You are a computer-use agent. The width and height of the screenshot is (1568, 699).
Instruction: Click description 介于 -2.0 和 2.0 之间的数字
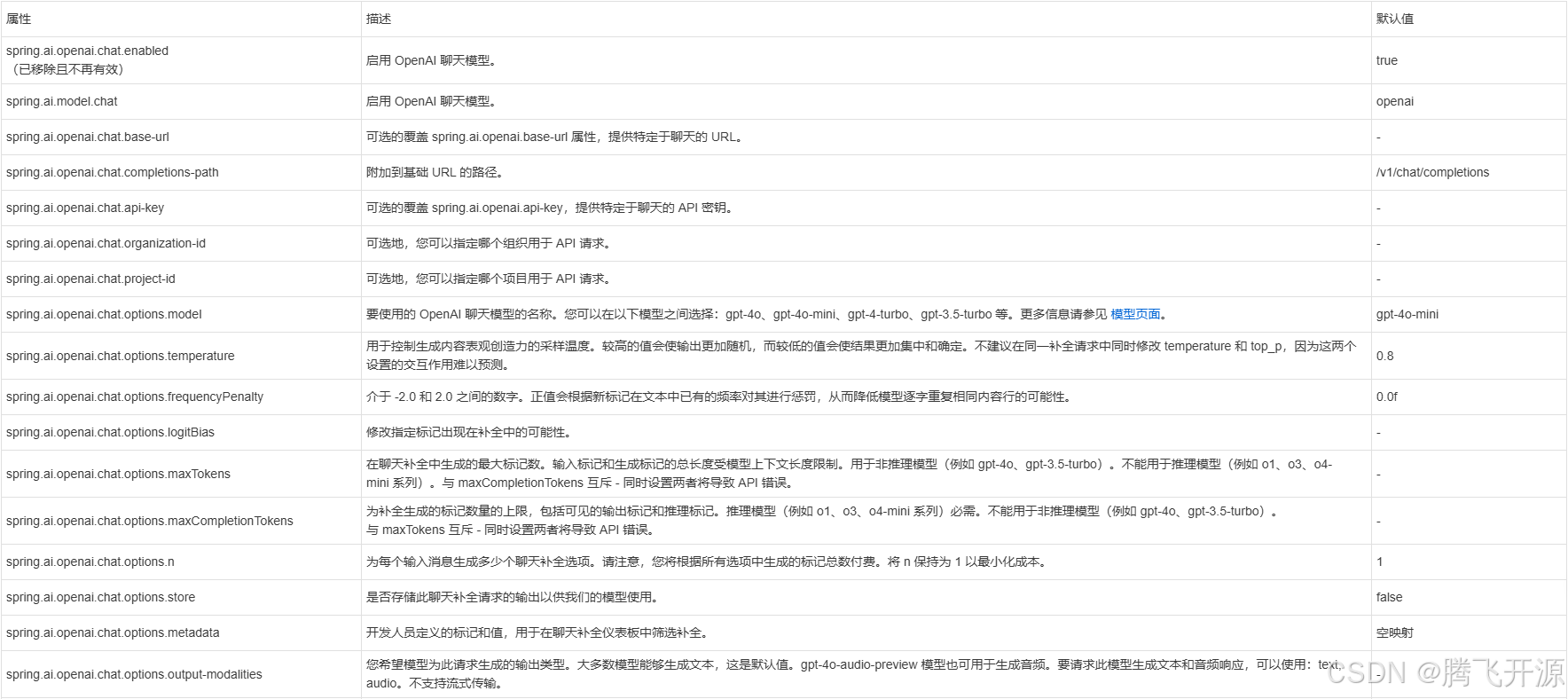point(720,397)
